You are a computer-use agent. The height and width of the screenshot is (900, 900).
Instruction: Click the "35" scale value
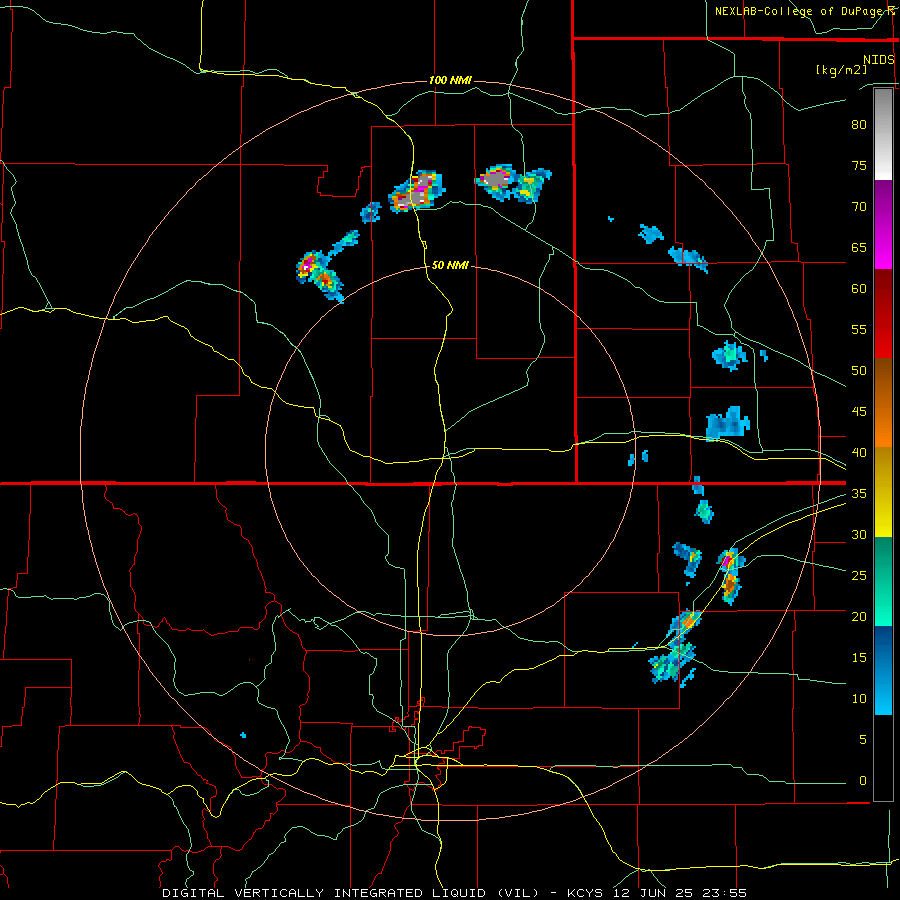[x=859, y=494]
